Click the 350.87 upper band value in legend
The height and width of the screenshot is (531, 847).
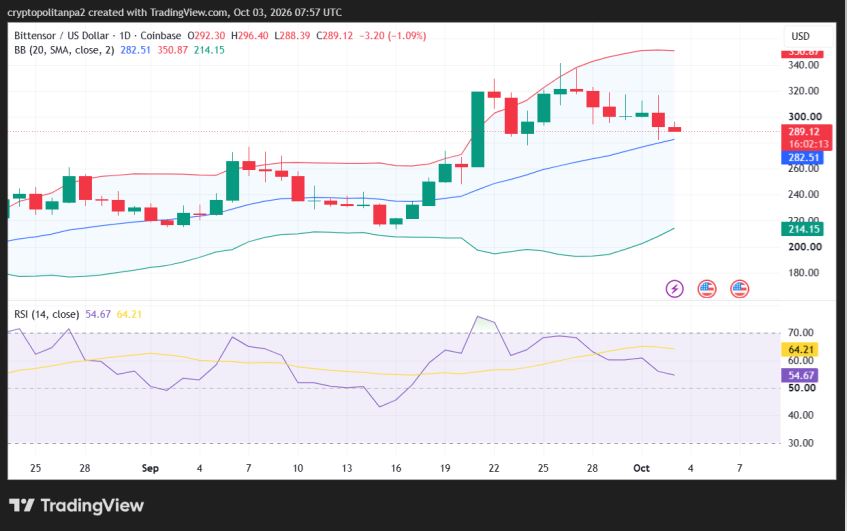coord(172,50)
